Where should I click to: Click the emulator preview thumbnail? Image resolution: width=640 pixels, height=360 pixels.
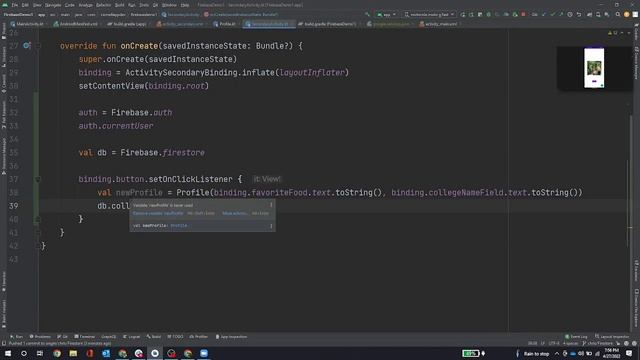594,68
